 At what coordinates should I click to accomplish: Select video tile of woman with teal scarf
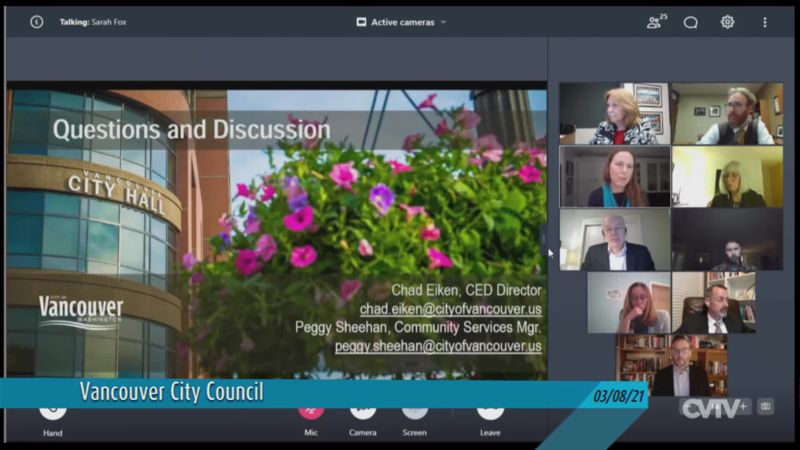(x=614, y=177)
